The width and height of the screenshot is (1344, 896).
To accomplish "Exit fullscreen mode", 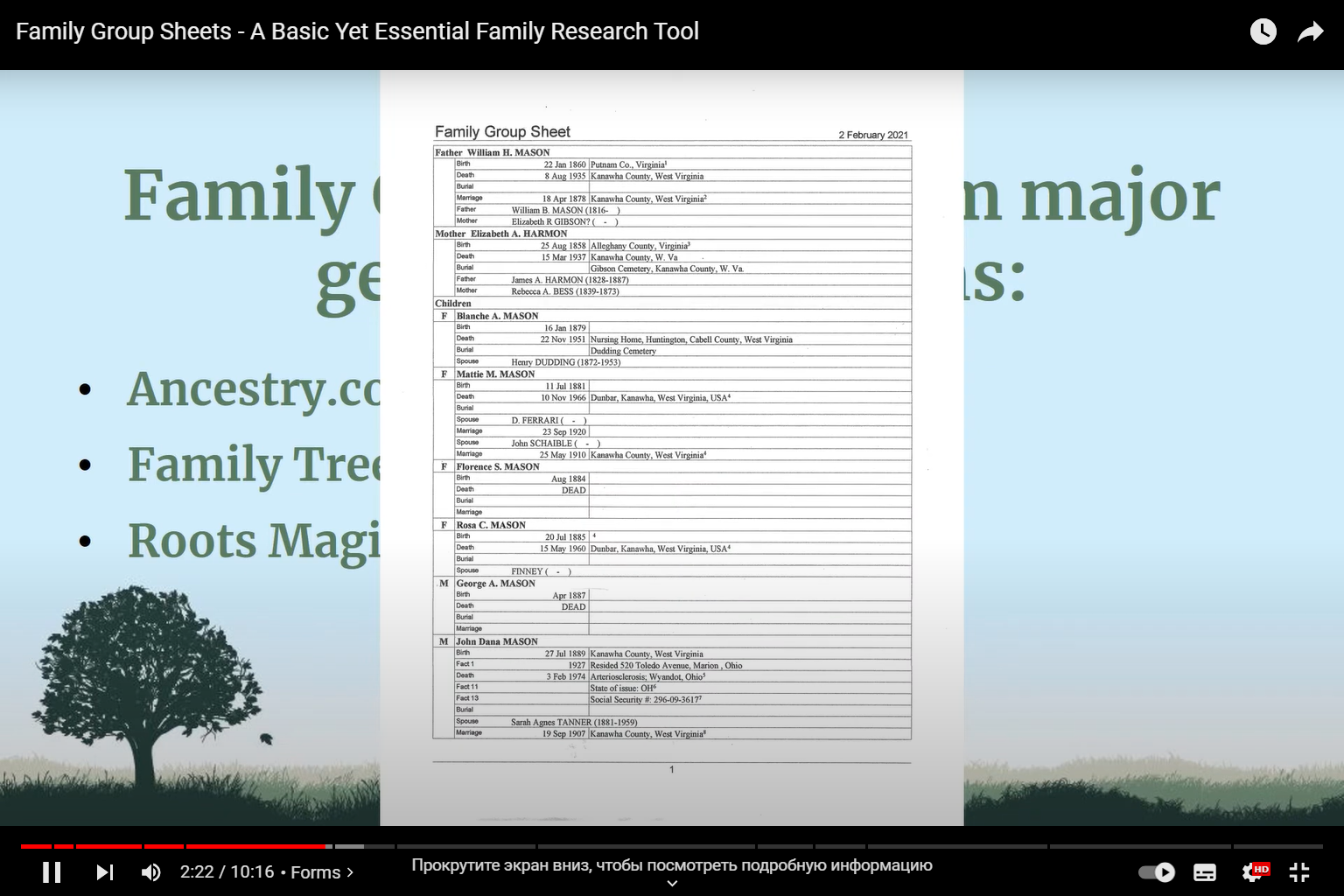I will [x=1298, y=871].
